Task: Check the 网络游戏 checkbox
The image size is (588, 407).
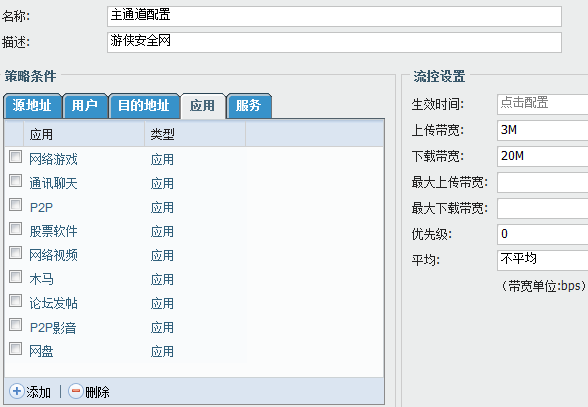Action: tap(15, 156)
